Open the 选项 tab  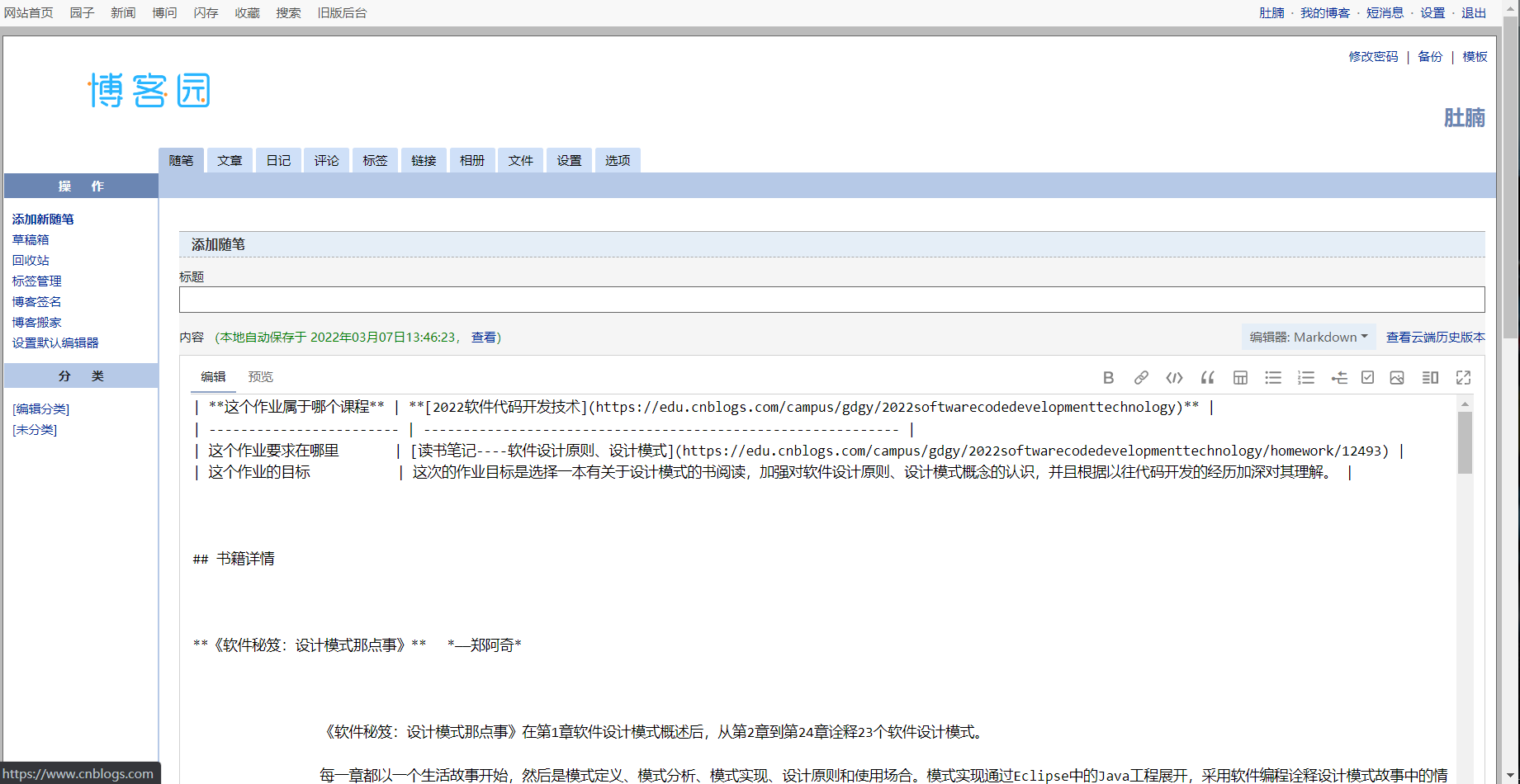click(x=618, y=160)
